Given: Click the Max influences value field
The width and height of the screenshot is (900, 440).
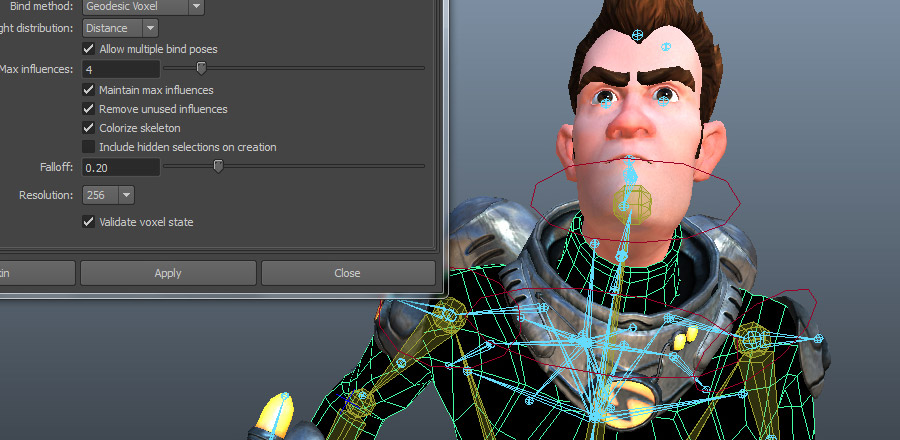Looking at the screenshot, I should click(121, 69).
